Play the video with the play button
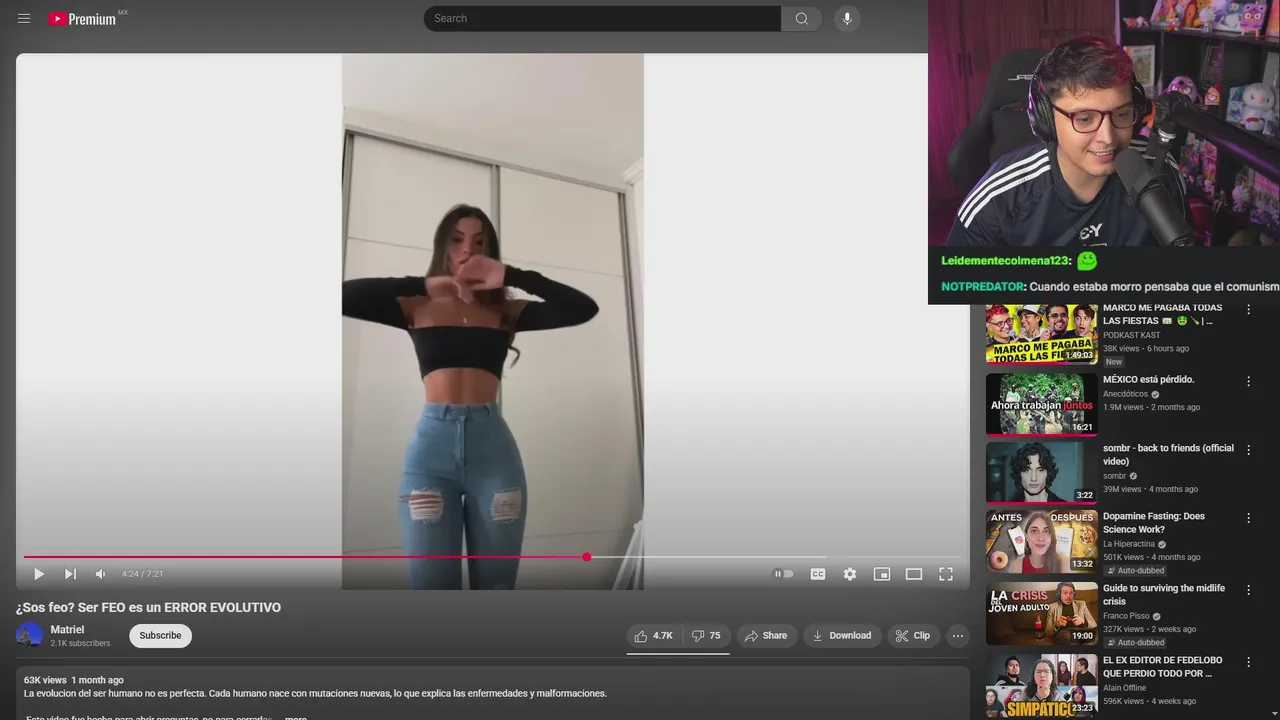This screenshot has width=1280, height=720. click(x=39, y=574)
